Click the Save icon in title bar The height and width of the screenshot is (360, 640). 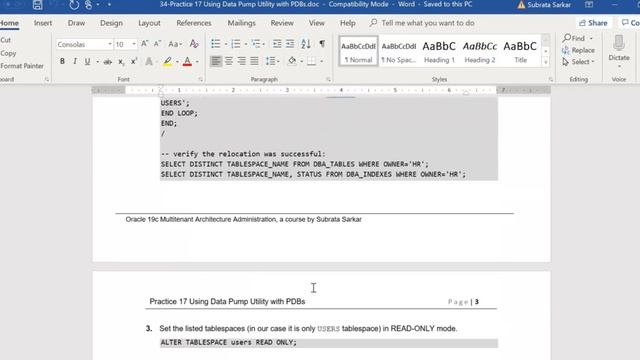coord(38,5)
